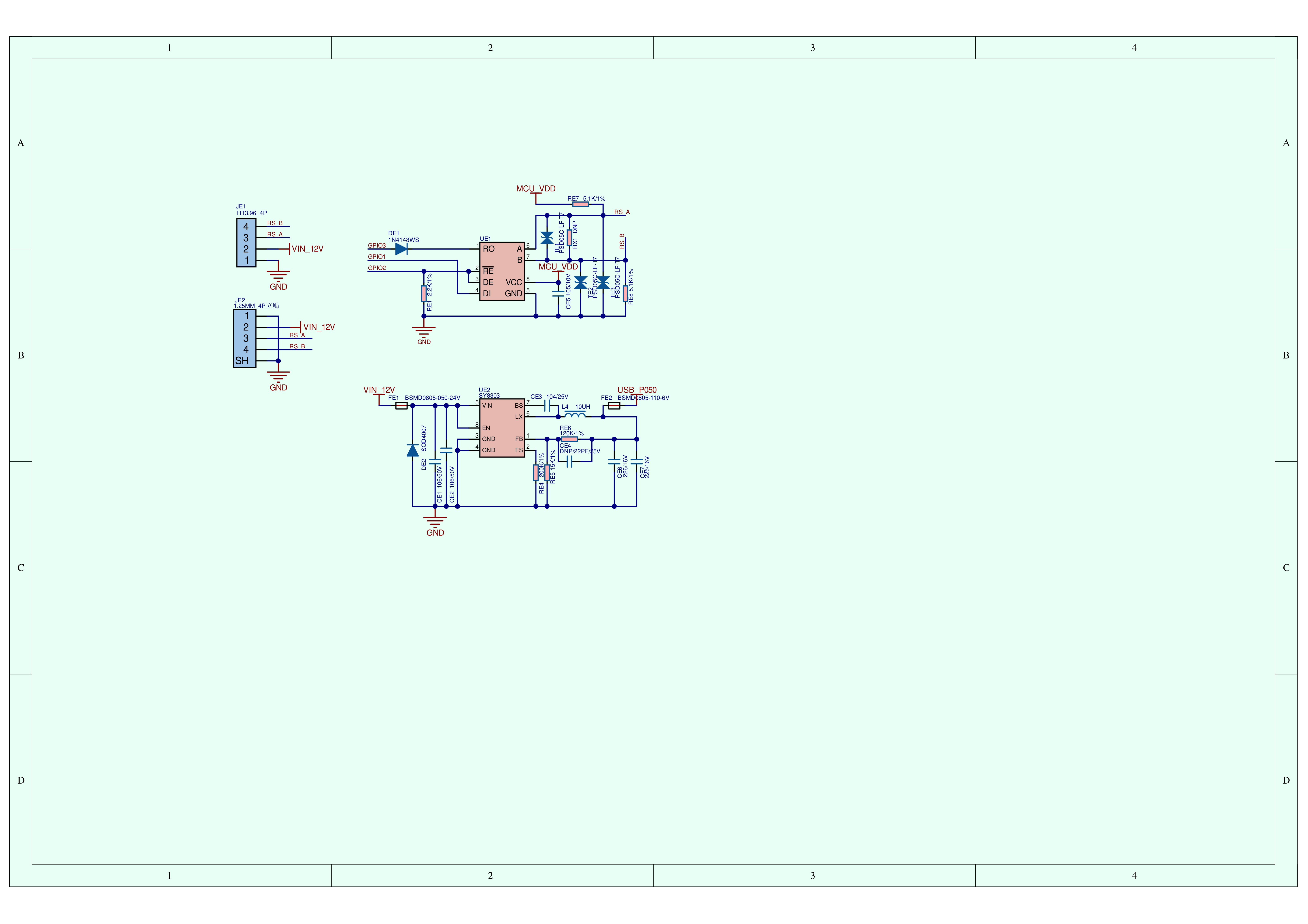1308x924 pixels.
Task: Click the top border column marker 3
Action: pos(813,48)
